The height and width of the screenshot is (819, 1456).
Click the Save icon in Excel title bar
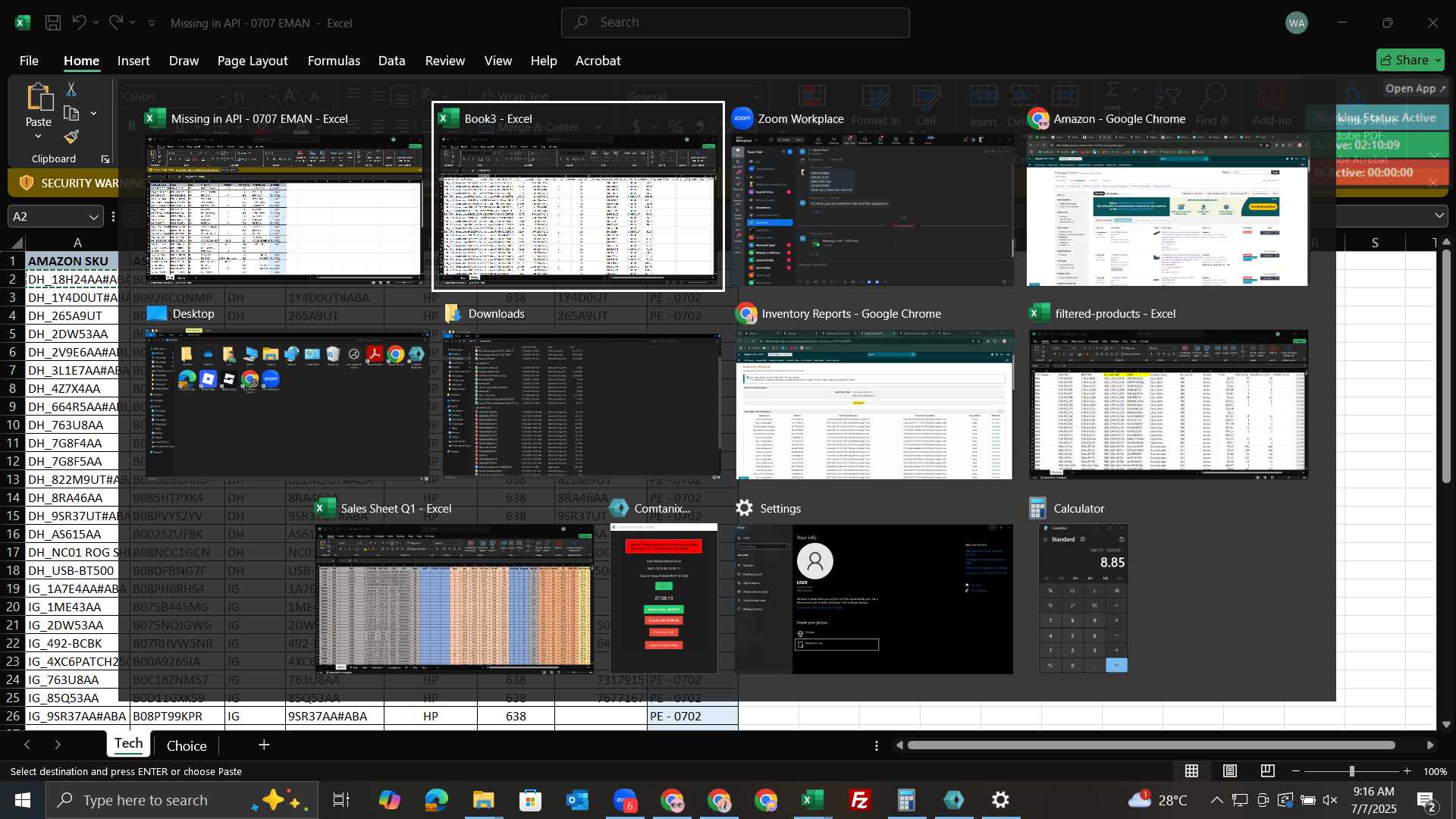tap(53, 23)
